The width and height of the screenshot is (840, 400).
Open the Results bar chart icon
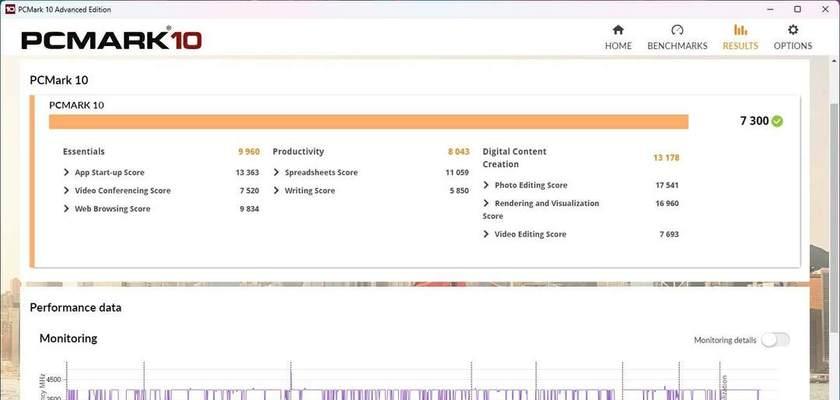pyautogui.click(x=740, y=30)
